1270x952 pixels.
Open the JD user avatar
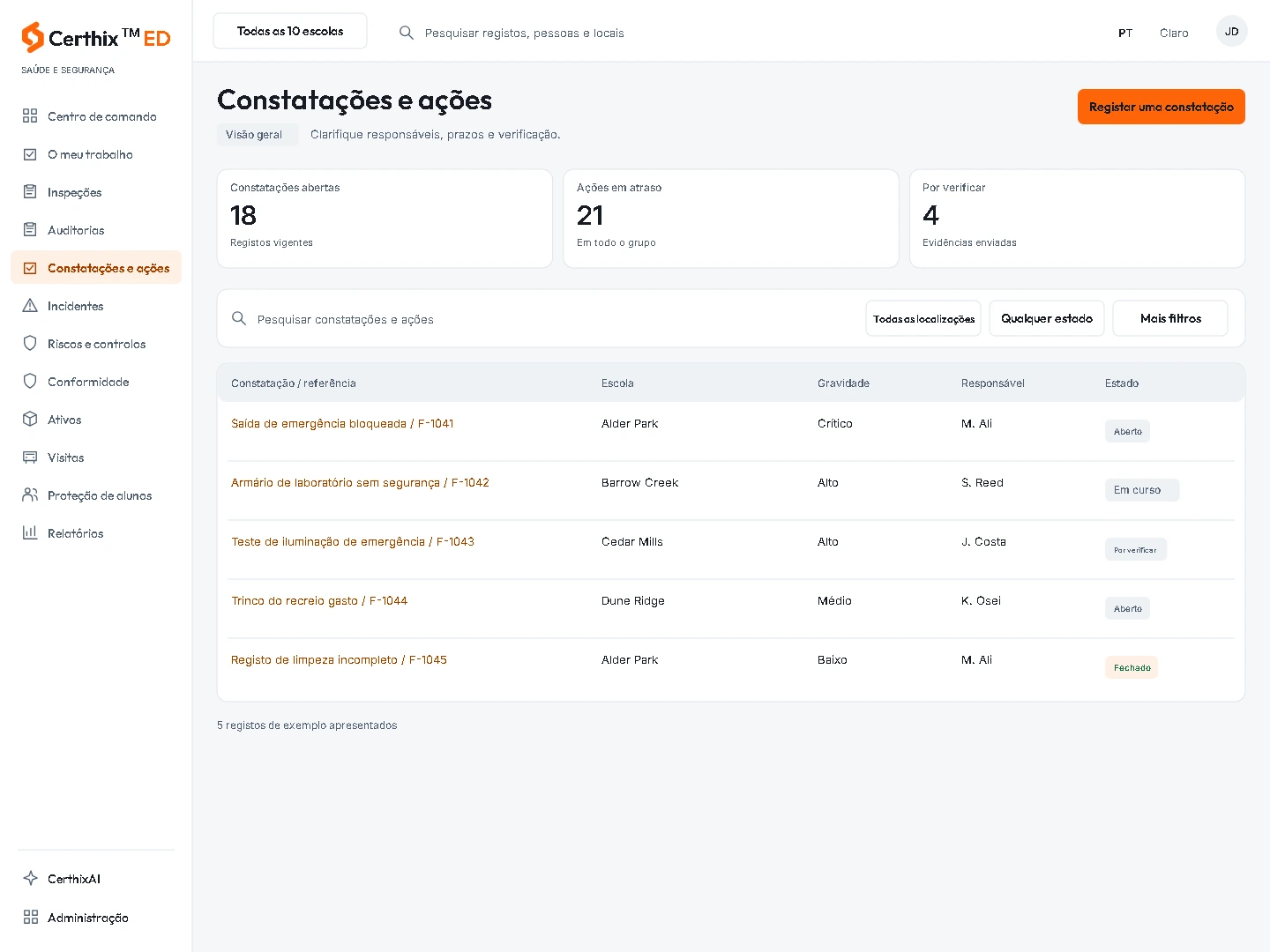pyautogui.click(x=1231, y=31)
